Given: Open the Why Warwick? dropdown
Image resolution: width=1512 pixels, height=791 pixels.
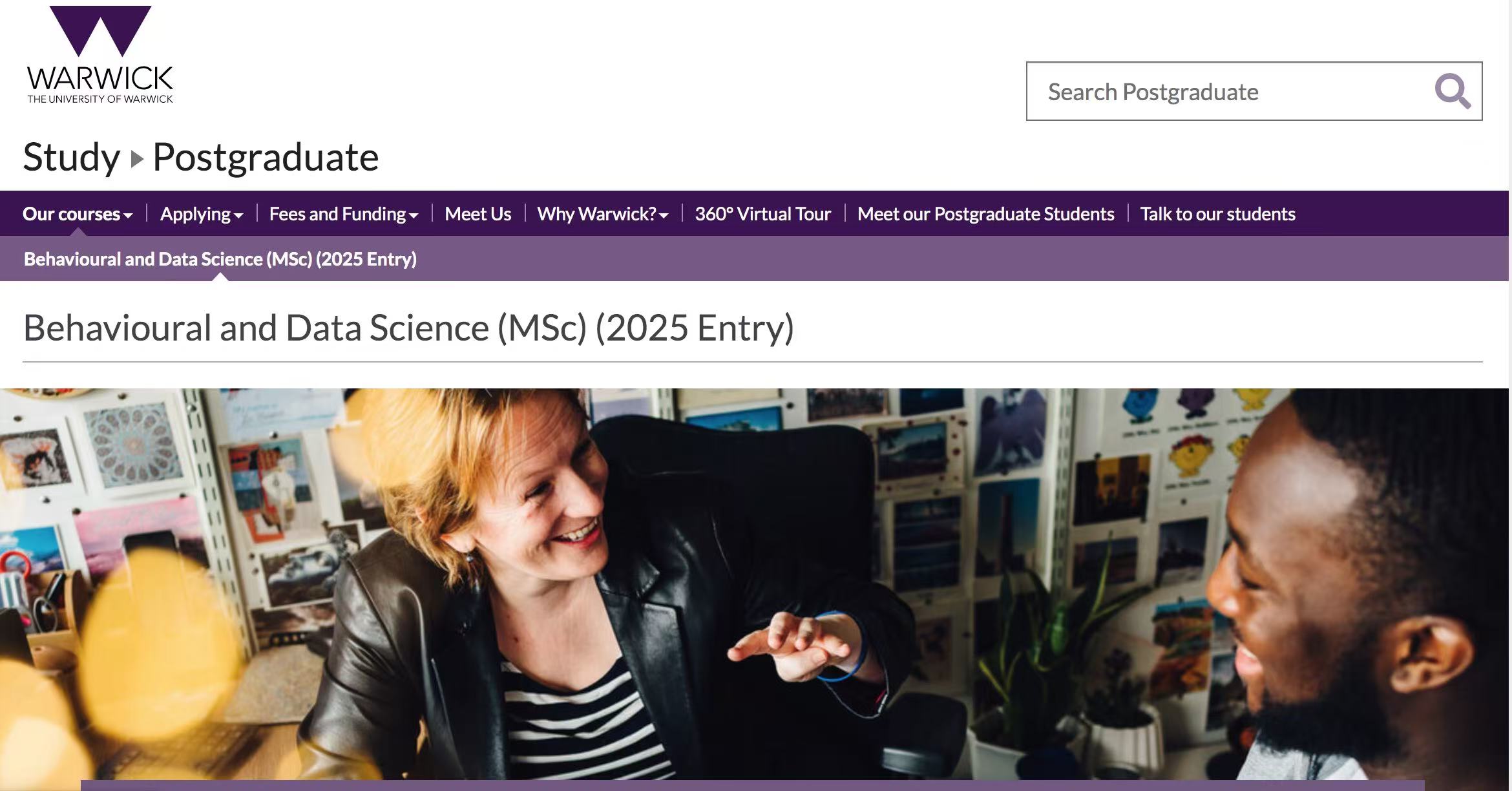Looking at the screenshot, I should click(602, 214).
